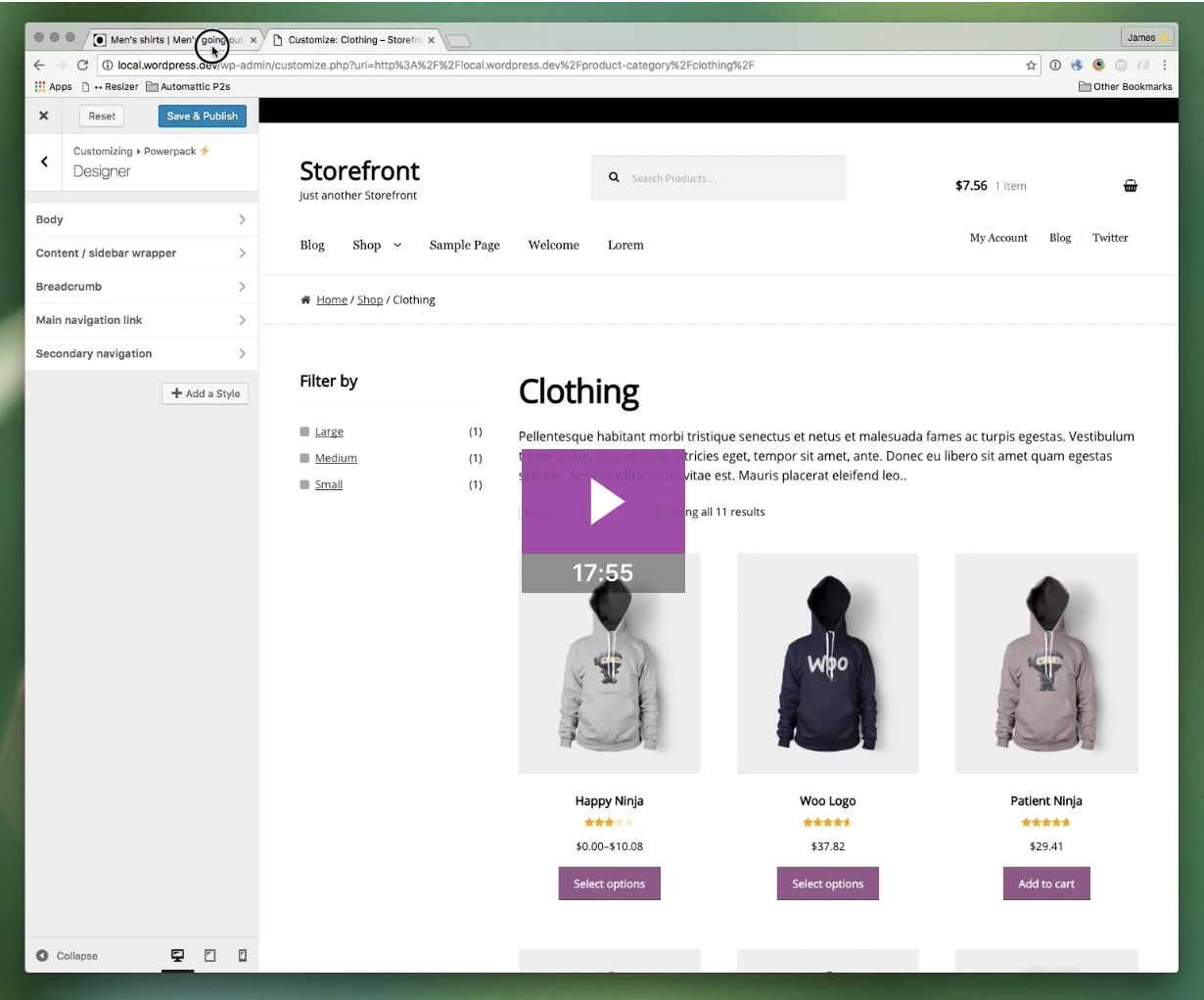
Task: Switch to desktop preview mode
Action: pyautogui.click(x=177, y=956)
